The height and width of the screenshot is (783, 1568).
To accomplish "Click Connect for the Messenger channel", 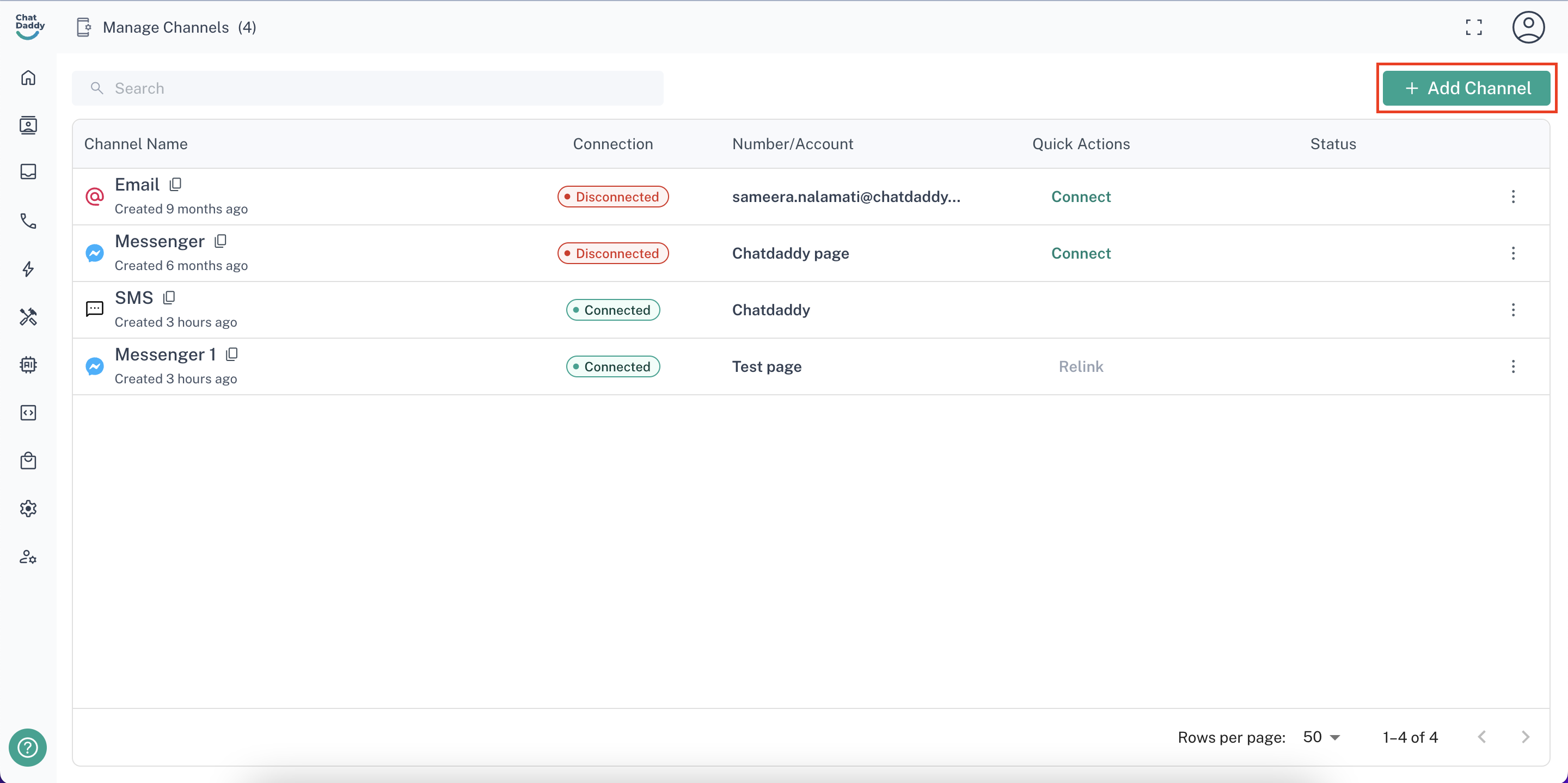I will tap(1080, 253).
